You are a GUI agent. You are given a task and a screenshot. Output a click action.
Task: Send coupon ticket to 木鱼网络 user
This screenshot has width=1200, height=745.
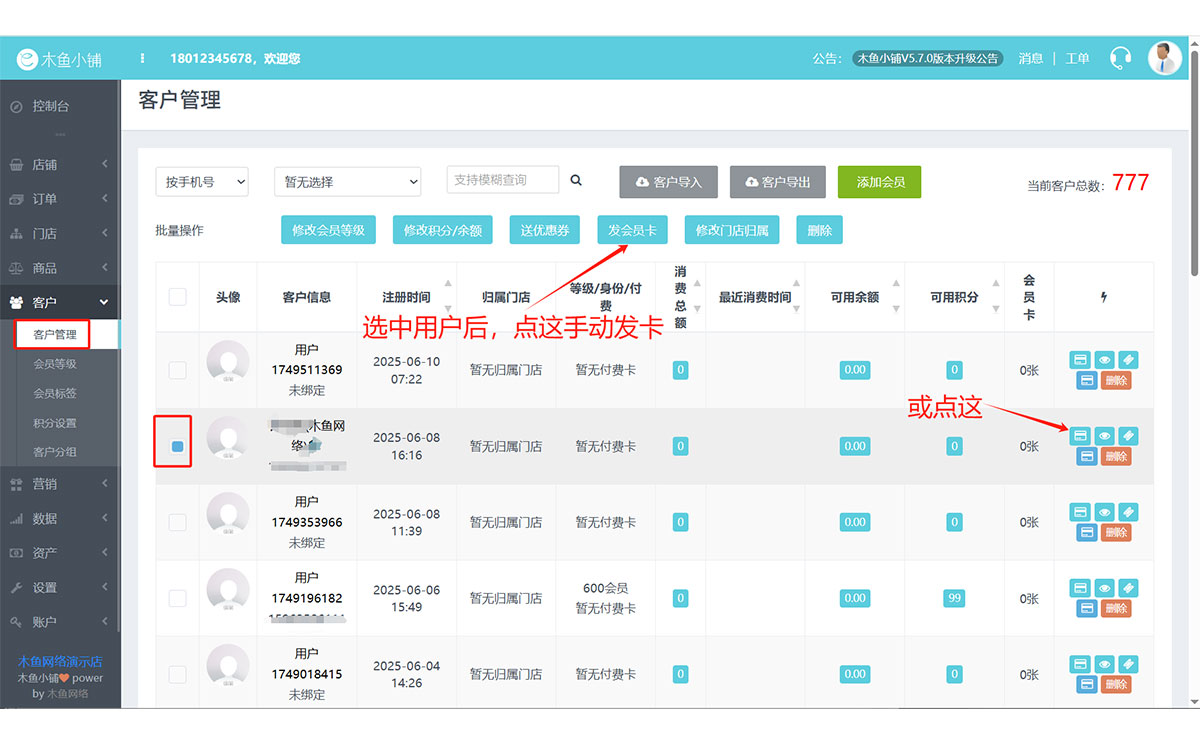[x=1128, y=436]
